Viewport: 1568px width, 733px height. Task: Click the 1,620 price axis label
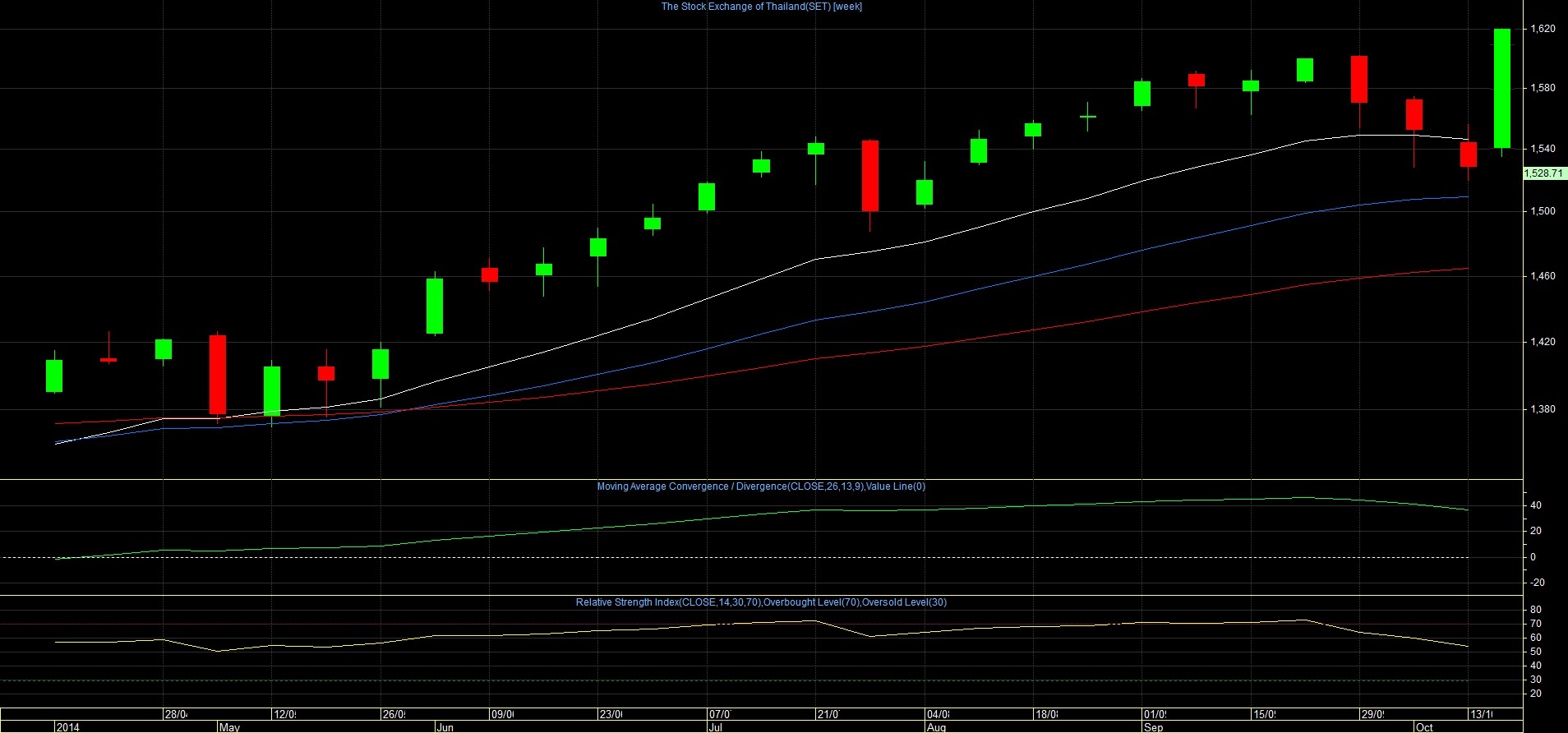[1542, 29]
